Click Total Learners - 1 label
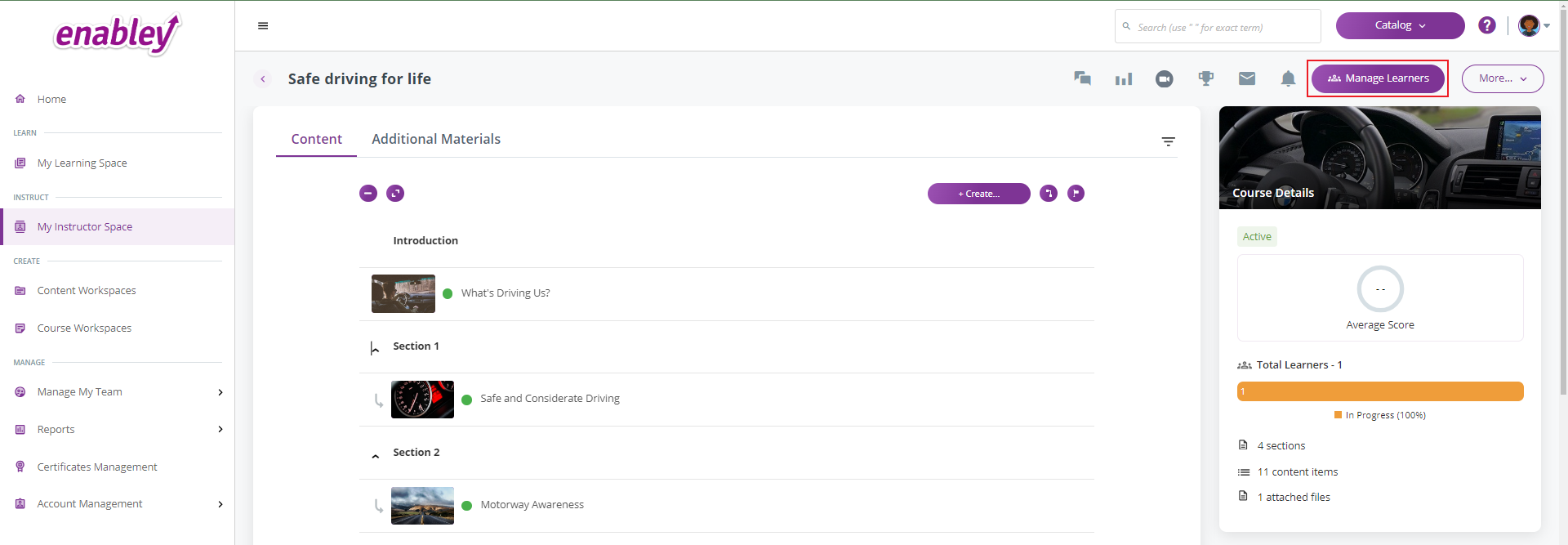Screen dimensions: 1568x545 pos(1299,365)
